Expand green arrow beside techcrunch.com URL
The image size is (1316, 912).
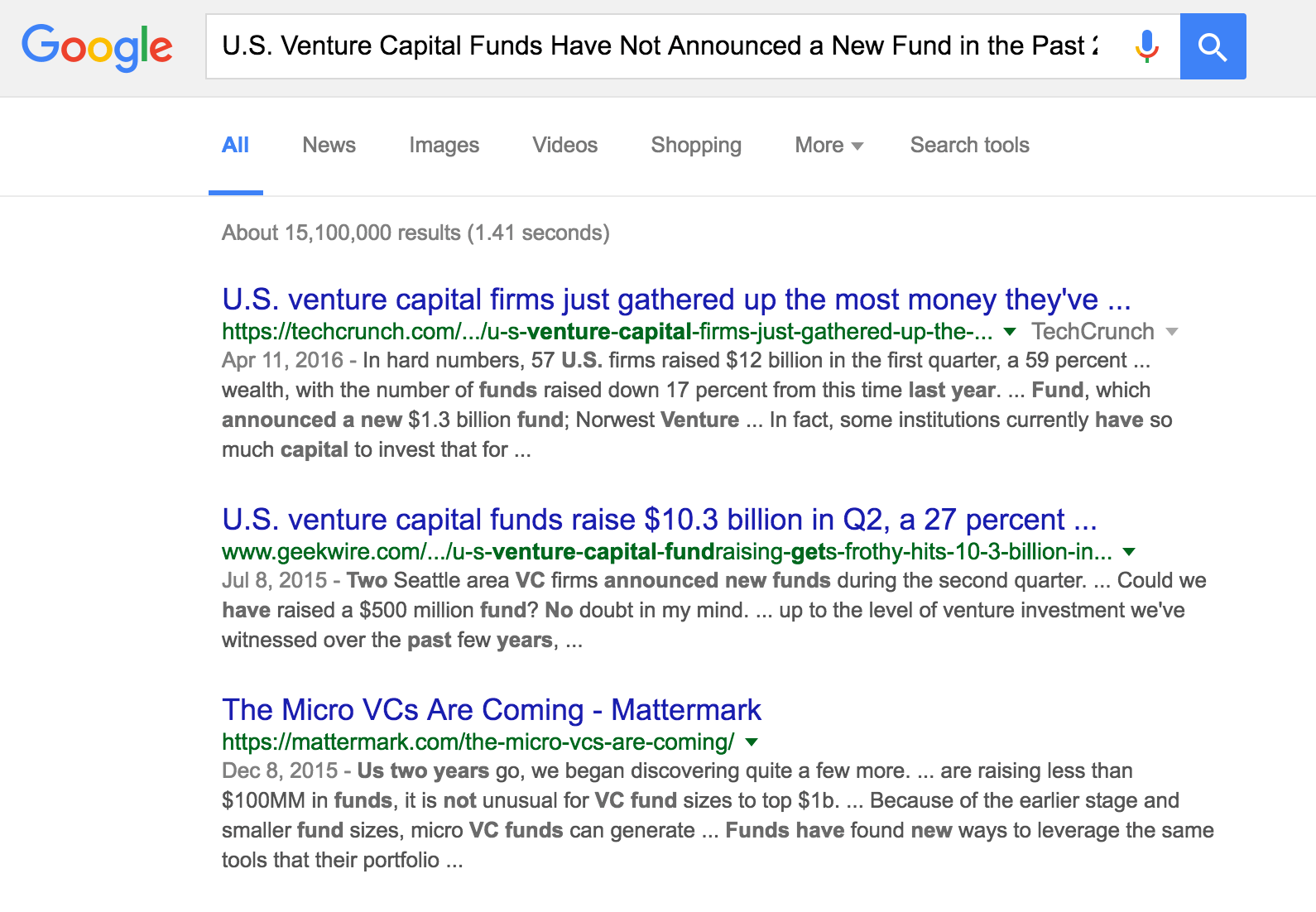[1010, 332]
